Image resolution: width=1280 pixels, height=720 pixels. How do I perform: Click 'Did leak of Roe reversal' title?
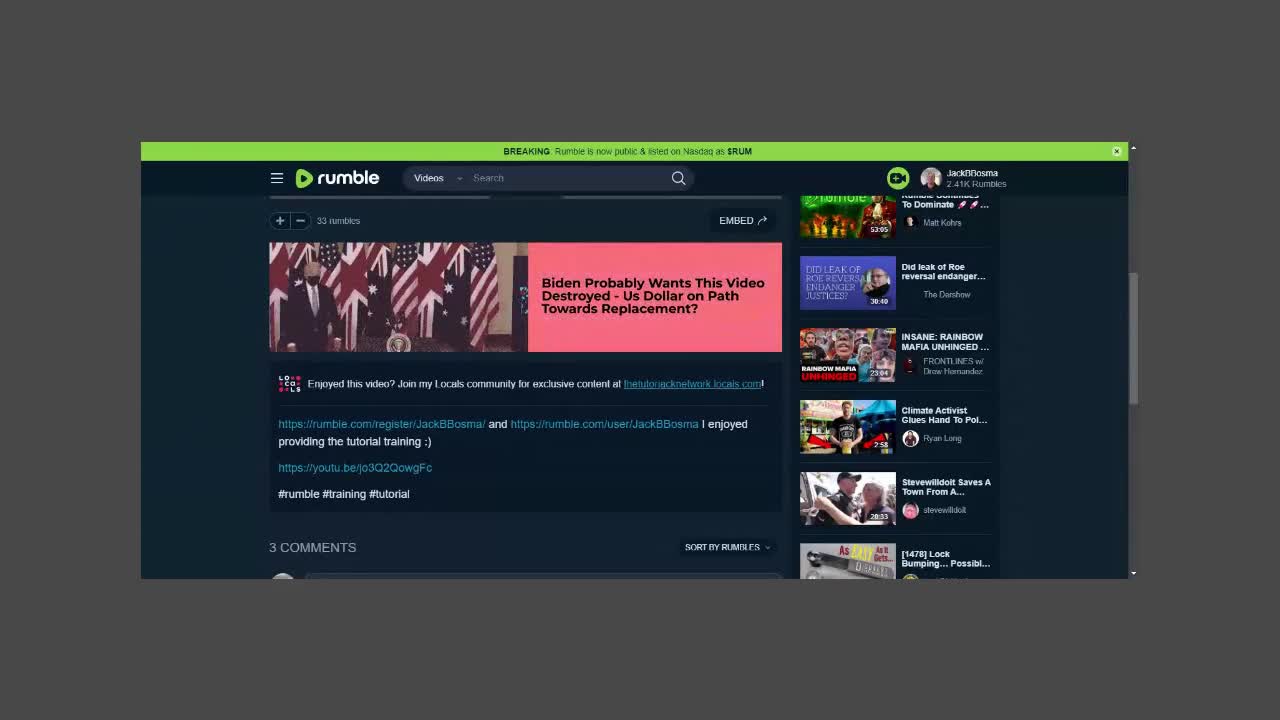[x=943, y=272]
